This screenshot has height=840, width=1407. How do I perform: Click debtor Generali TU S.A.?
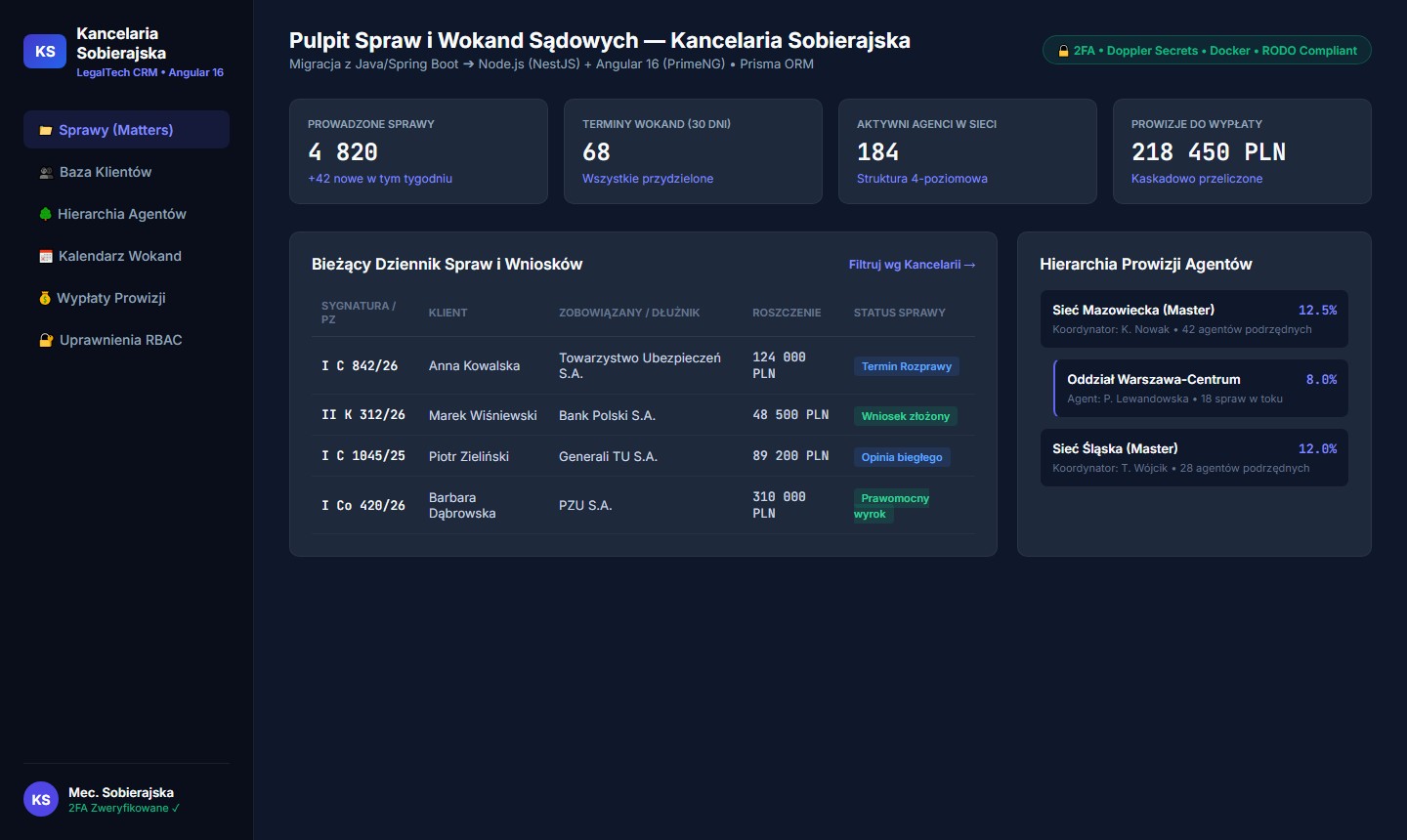point(608,456)
